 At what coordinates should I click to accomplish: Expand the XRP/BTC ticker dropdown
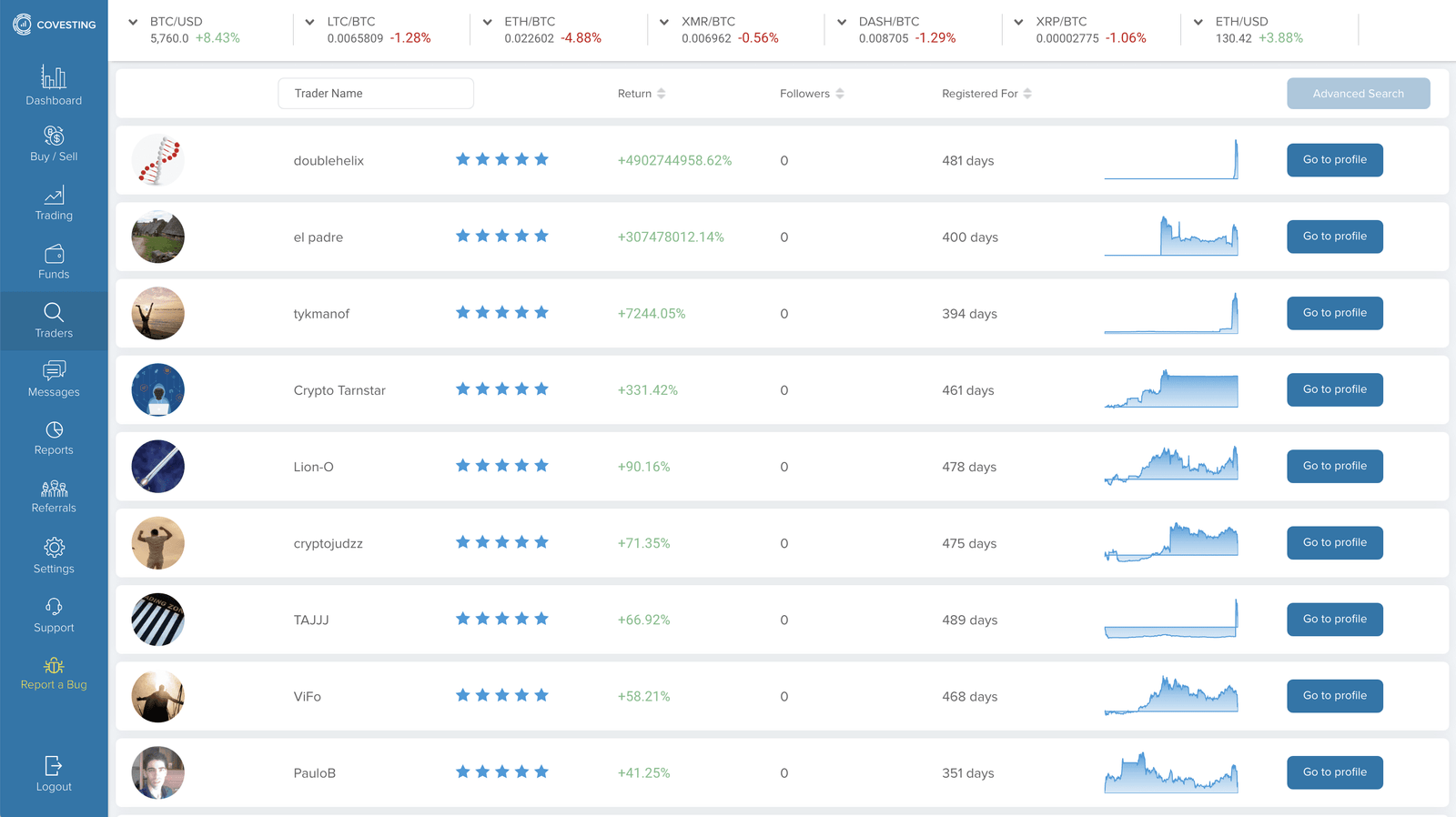pyautogui.click(x=1018, y=22)
